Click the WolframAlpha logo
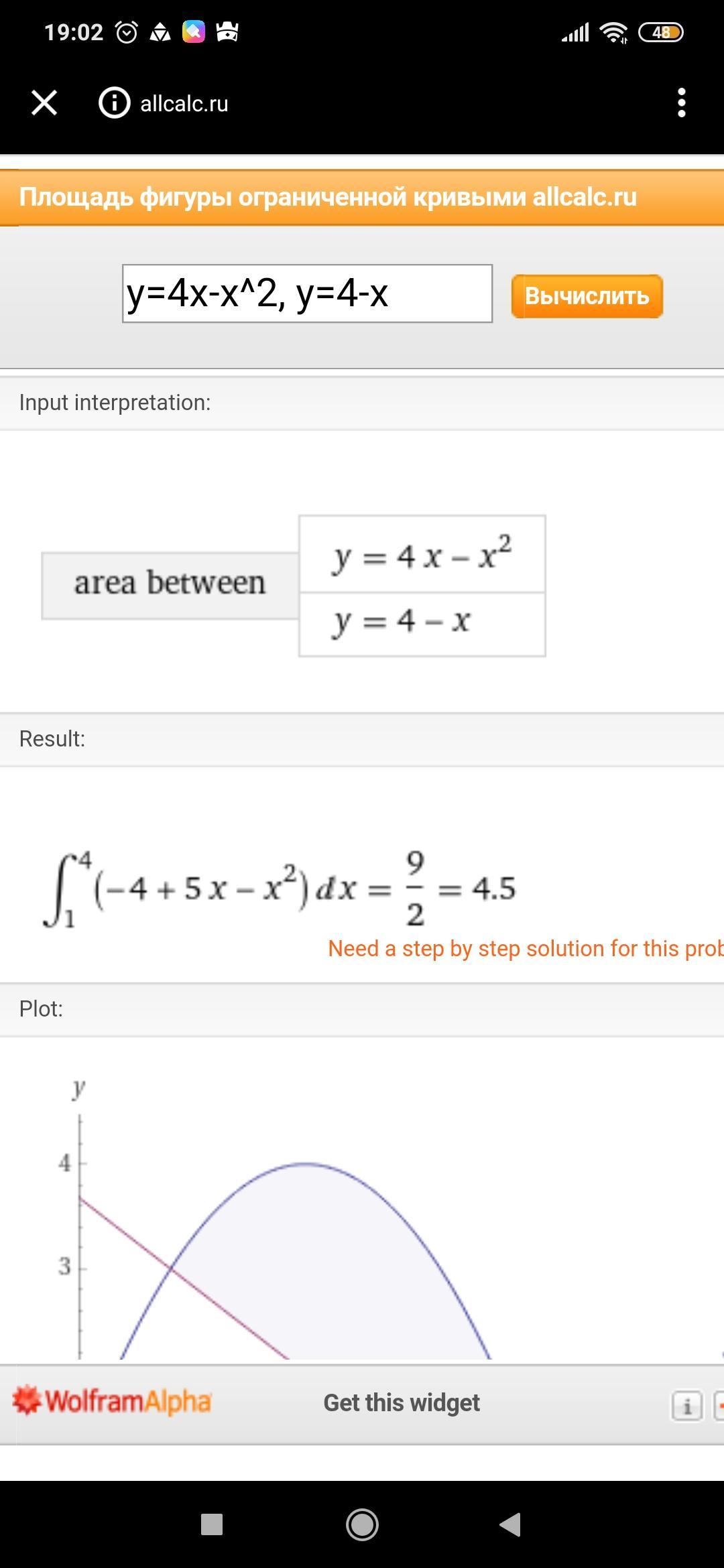 click(112, 1401)
